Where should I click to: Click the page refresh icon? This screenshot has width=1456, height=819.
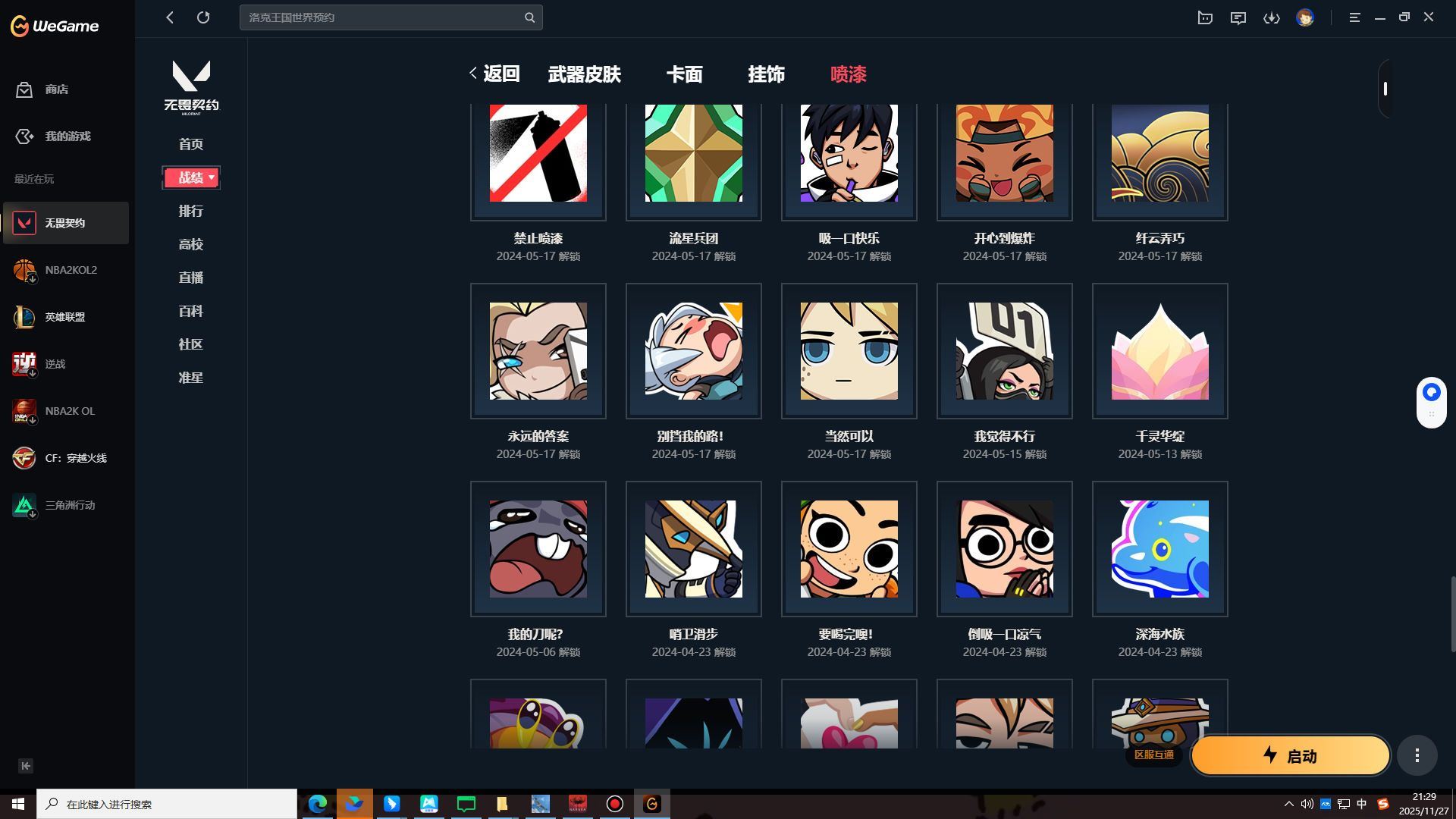pos(203,17)
